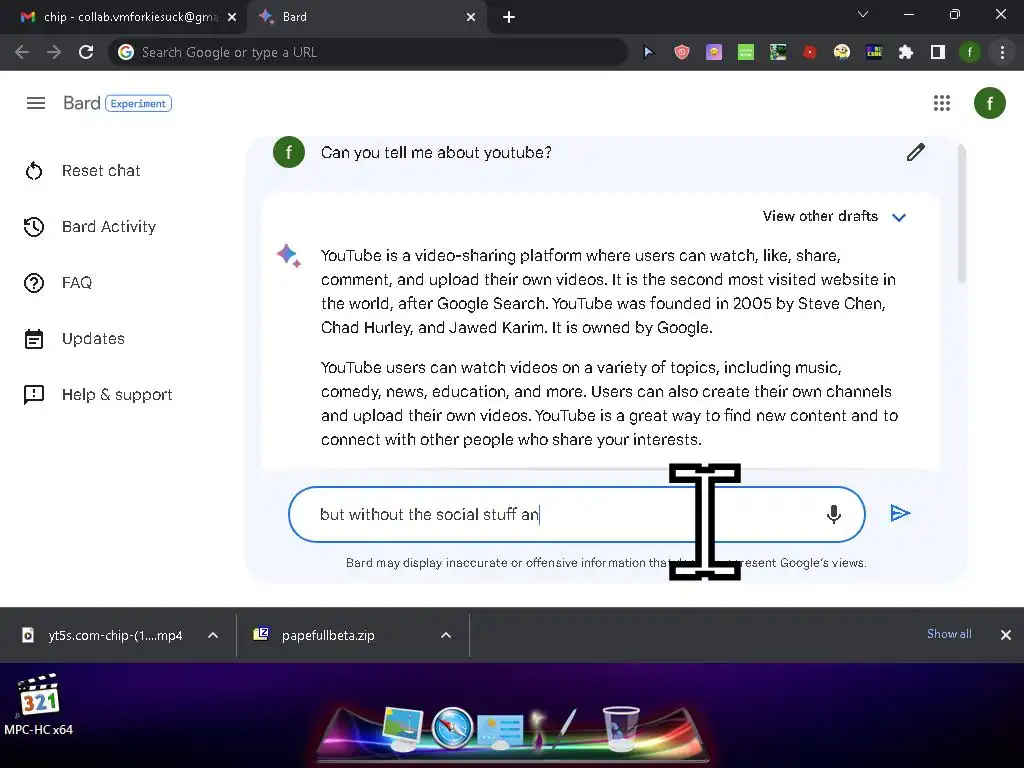
Task: Open Chrome's three-dot menu
Action: click(x=1002, y=52)
